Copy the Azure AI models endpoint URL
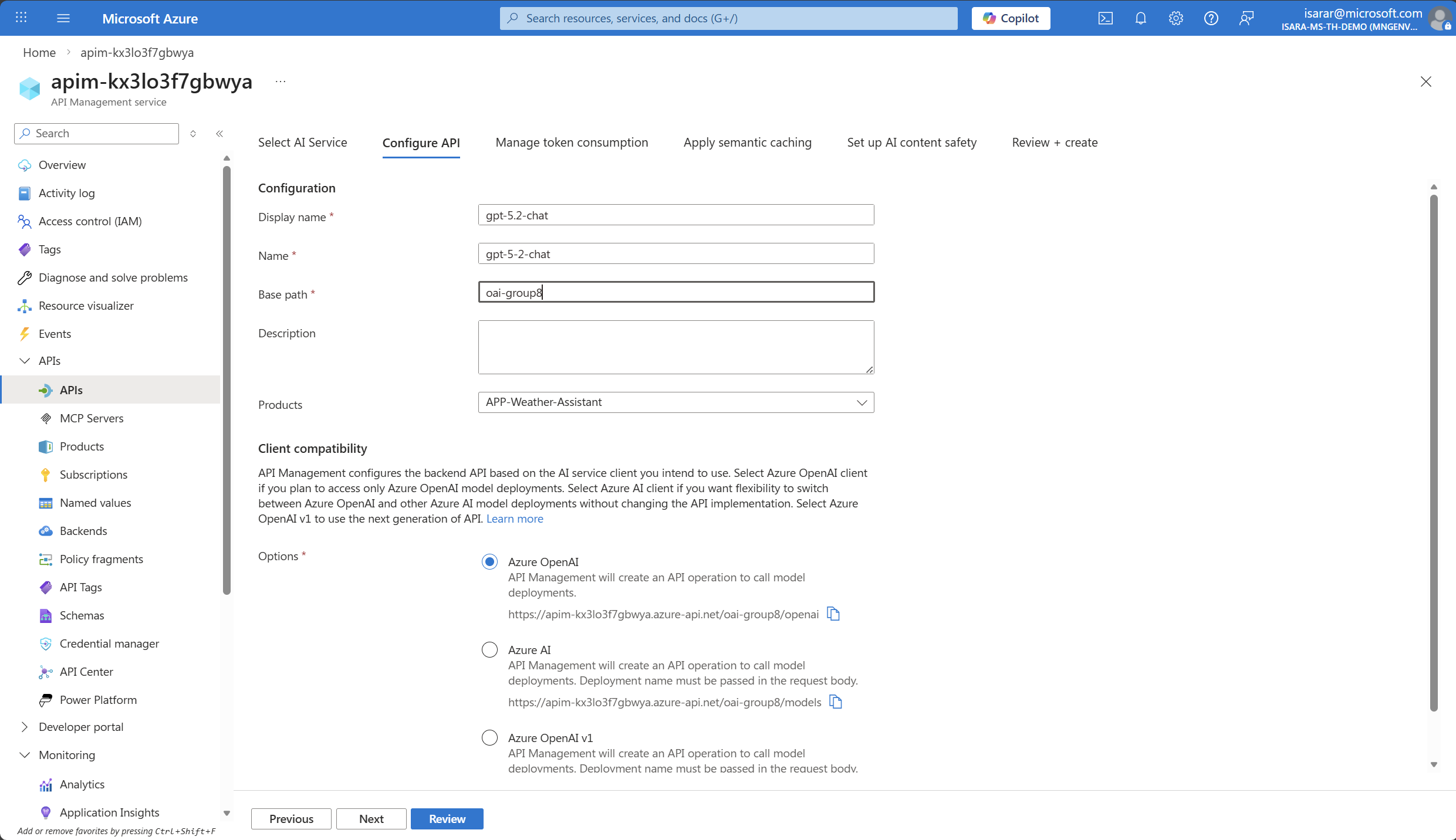Viewport: 1456px width, 840px height. coord(836,702)
